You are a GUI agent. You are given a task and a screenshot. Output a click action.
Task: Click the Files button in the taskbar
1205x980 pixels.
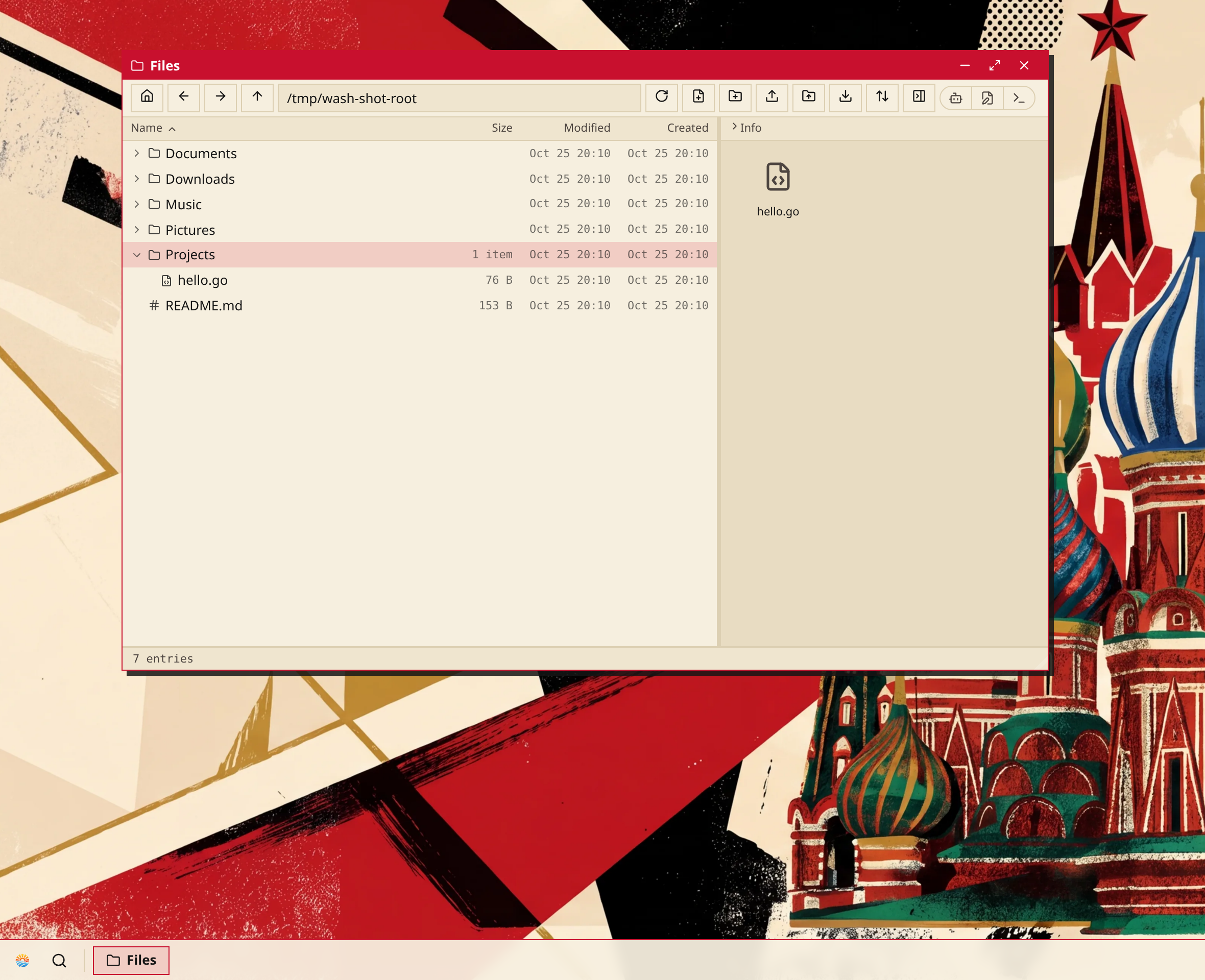(x=131, y=960)
